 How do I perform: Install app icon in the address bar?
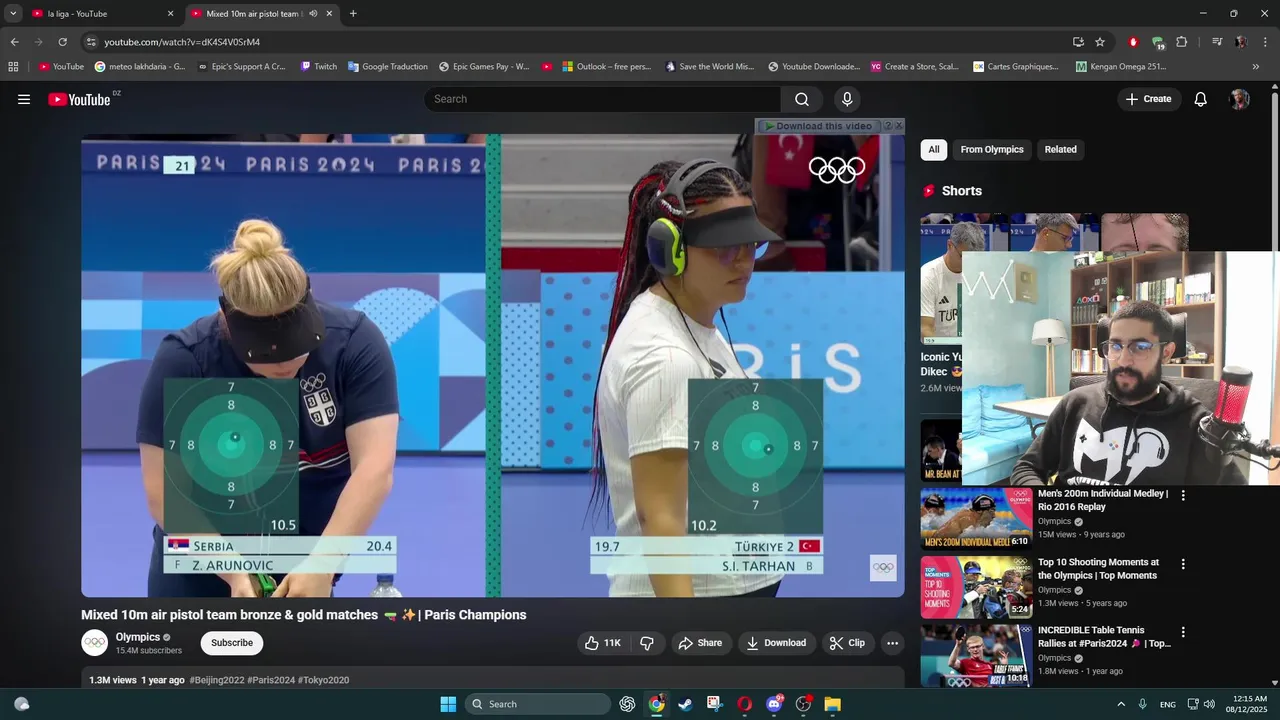click(1078, 42)
